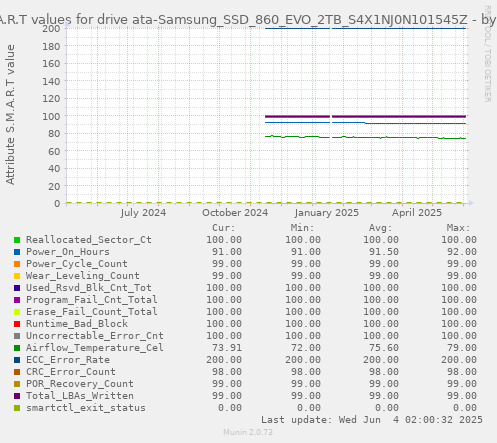Select the Program_Fail_Cnt_Total legend label

coord(92,300)
